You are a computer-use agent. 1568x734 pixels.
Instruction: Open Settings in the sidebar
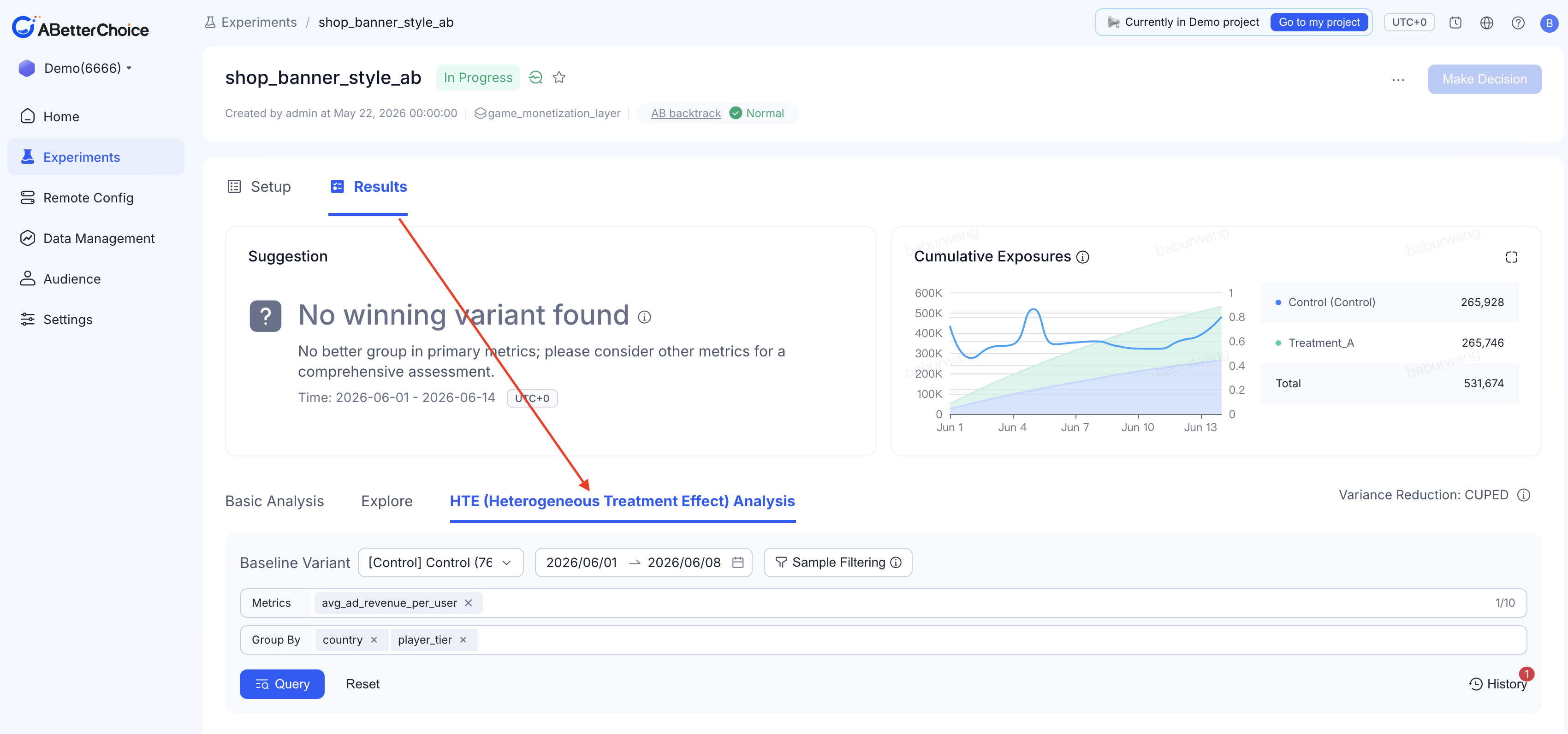click(95, 320)
